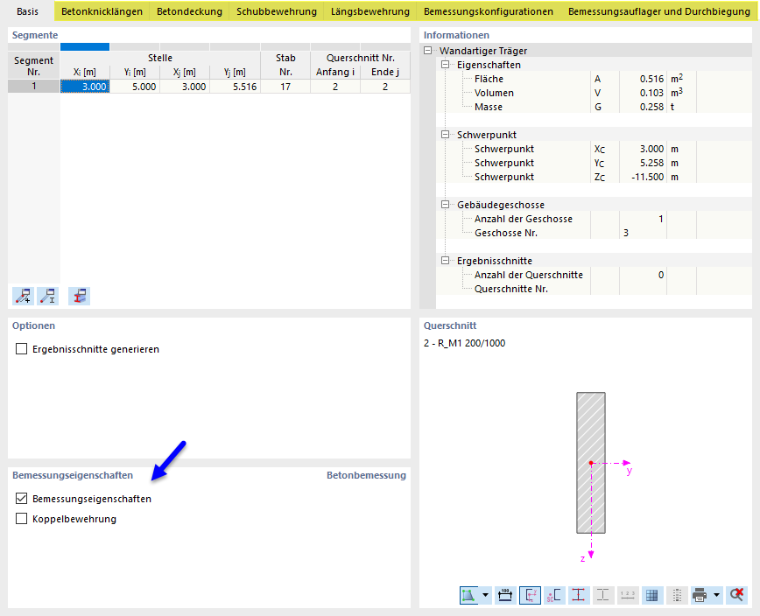Image resolution: width=760 pixels, height=616 pixels.
Task: Click the Betonbemessung label
Action: pyautogui.click(x=366, y=475)
